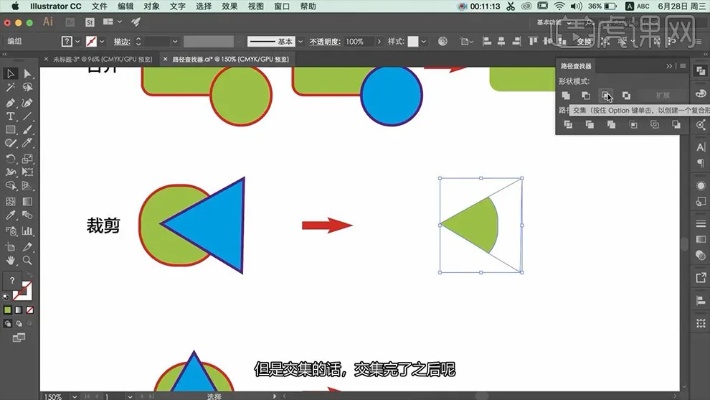Set fill mode to None
Viewport: 710px width, 400px height.
click(x=30, y=310)
